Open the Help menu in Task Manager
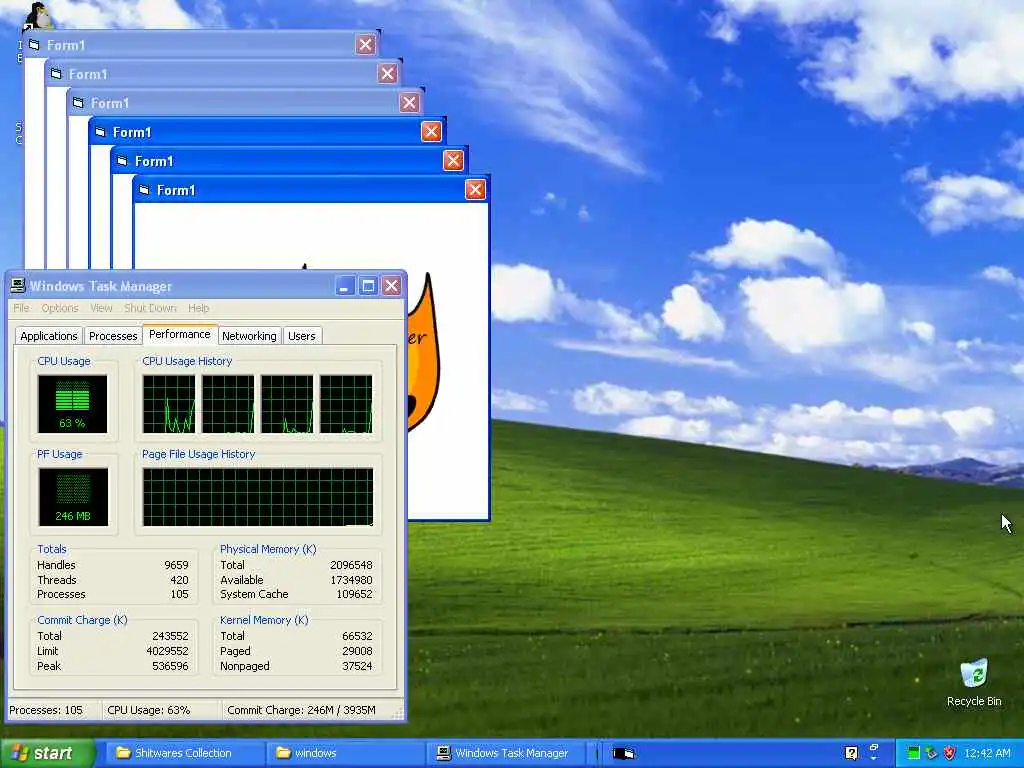Viewport: 1024px width, 768px height. [199, 308]
